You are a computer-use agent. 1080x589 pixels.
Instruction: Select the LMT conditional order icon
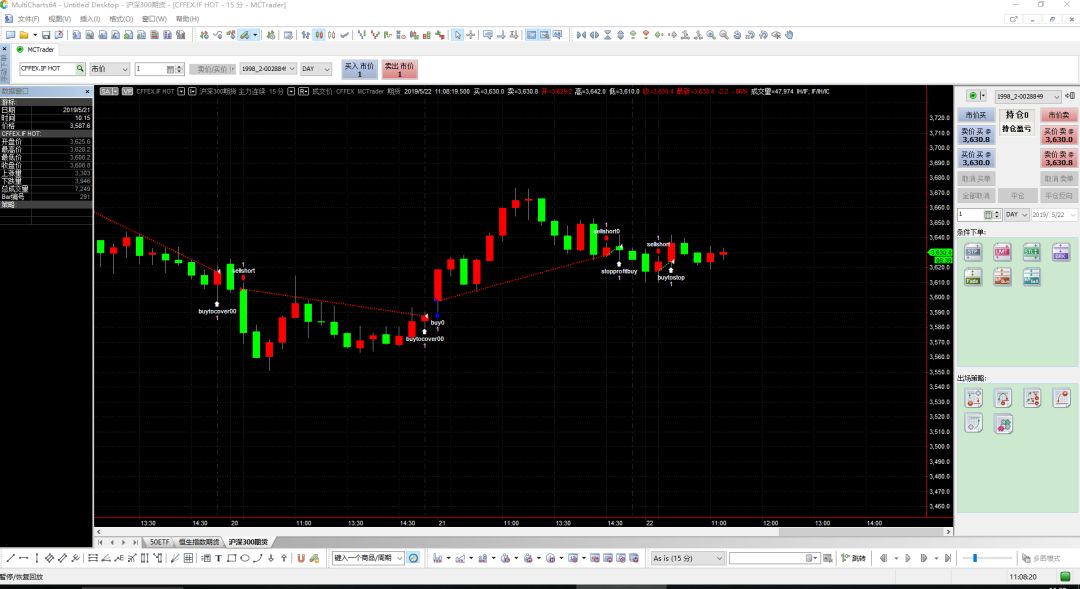tap(1002, 252)
